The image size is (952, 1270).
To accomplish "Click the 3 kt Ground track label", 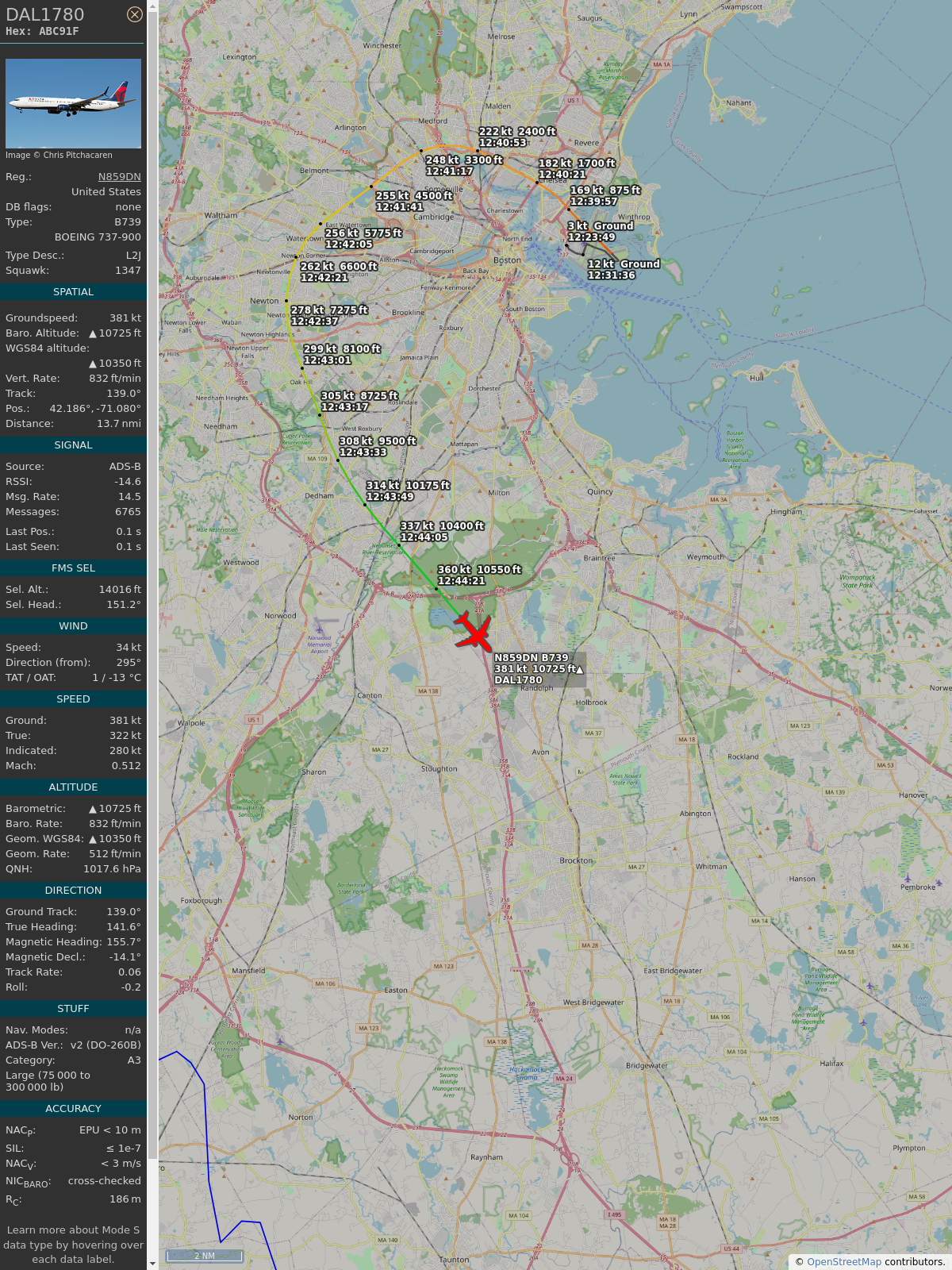I will [601, 226].
